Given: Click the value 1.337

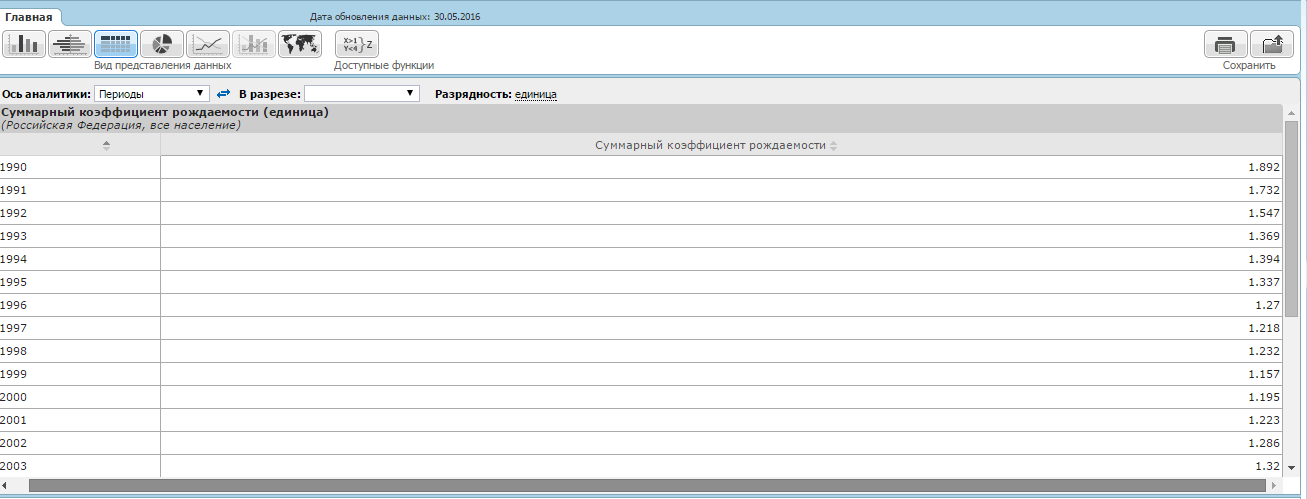Looking at the screenshot, I should pos(1264,282).
